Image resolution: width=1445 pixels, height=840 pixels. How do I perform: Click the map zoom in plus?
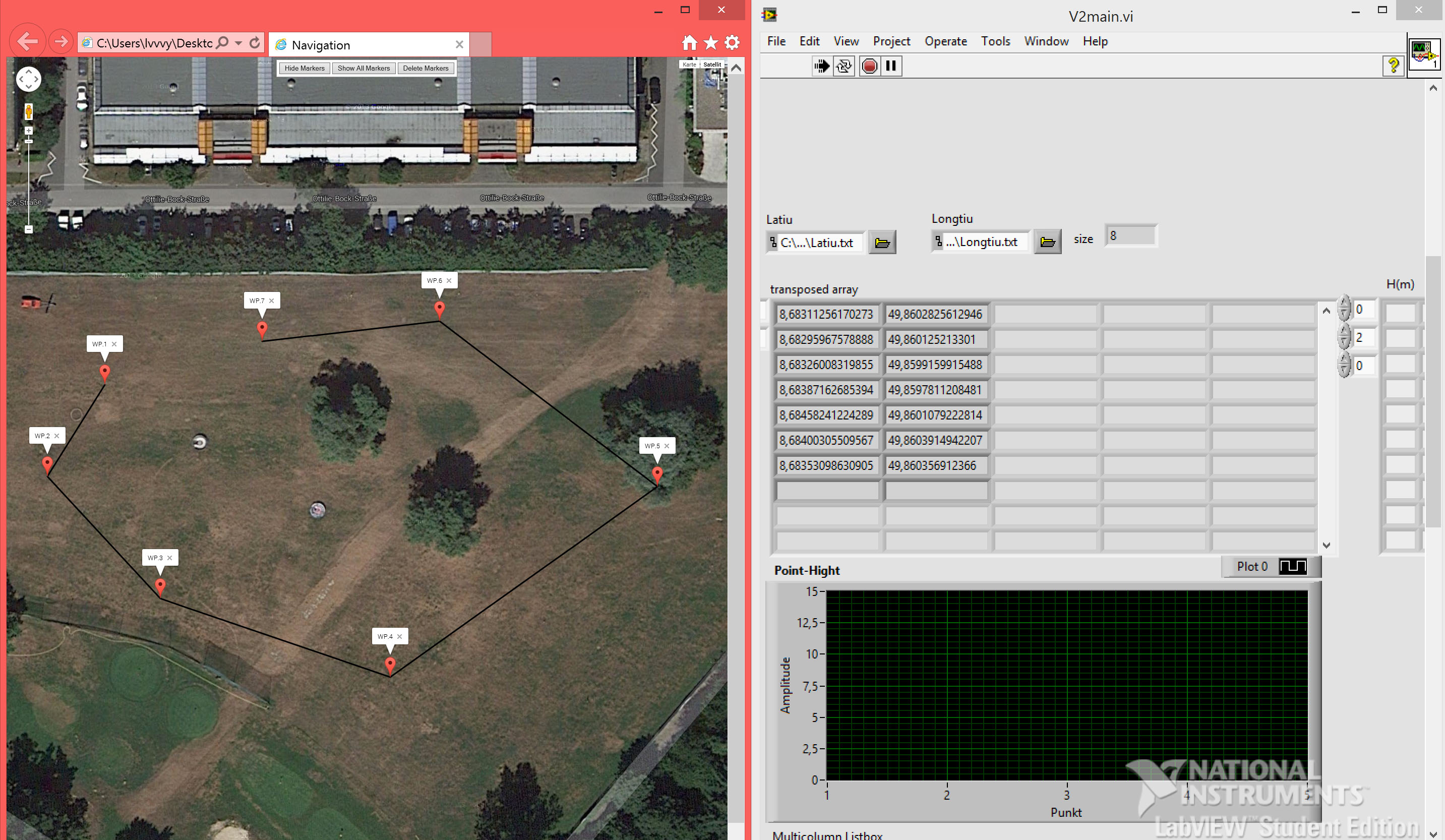[x=29, y=131]
